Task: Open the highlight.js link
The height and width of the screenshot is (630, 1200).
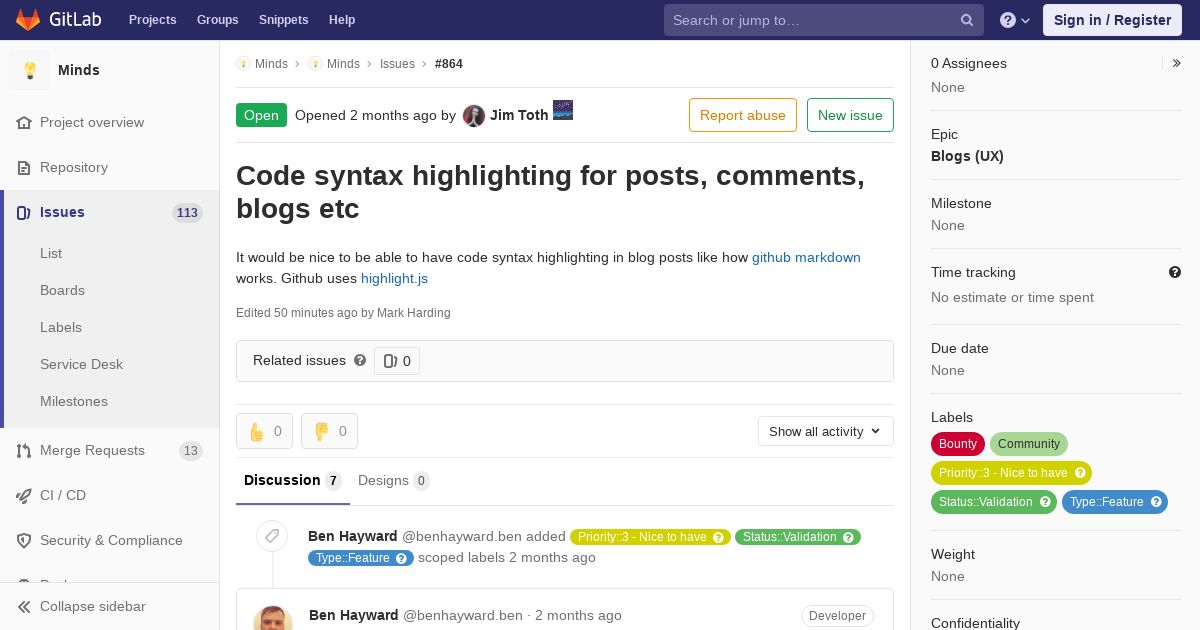Action: click(x=394, y=278)
